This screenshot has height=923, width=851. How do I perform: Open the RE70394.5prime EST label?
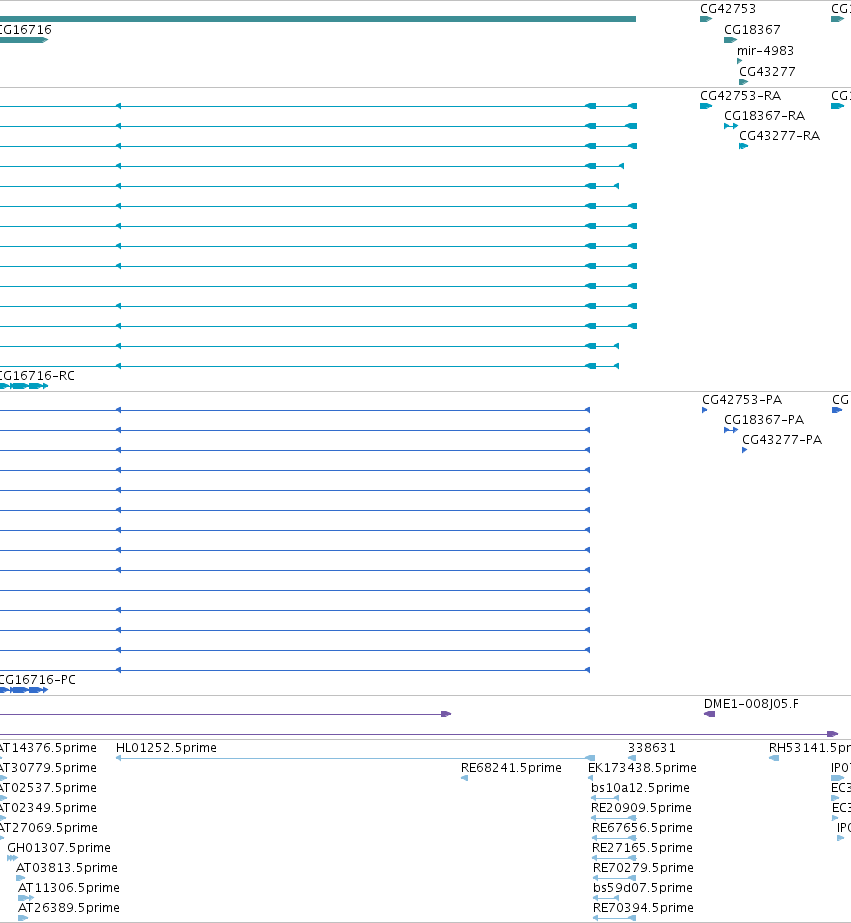pyautogui.click(x=643, y=908)
